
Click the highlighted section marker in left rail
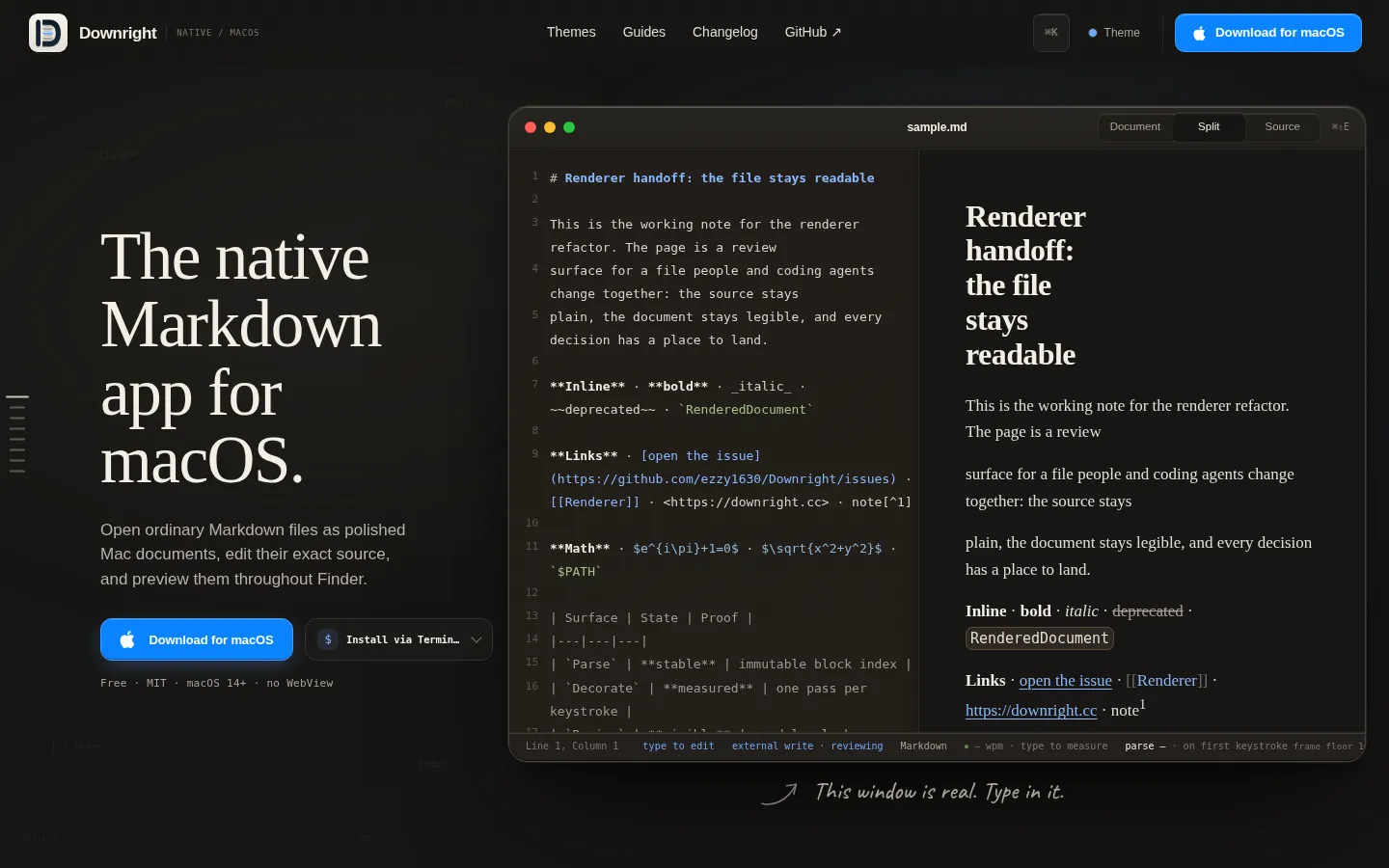click(x=17, y=396)
